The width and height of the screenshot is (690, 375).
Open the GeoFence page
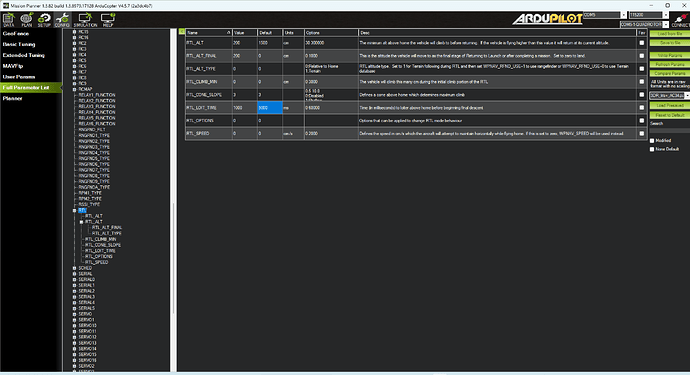pyautogui.click(x=16, y=33)
